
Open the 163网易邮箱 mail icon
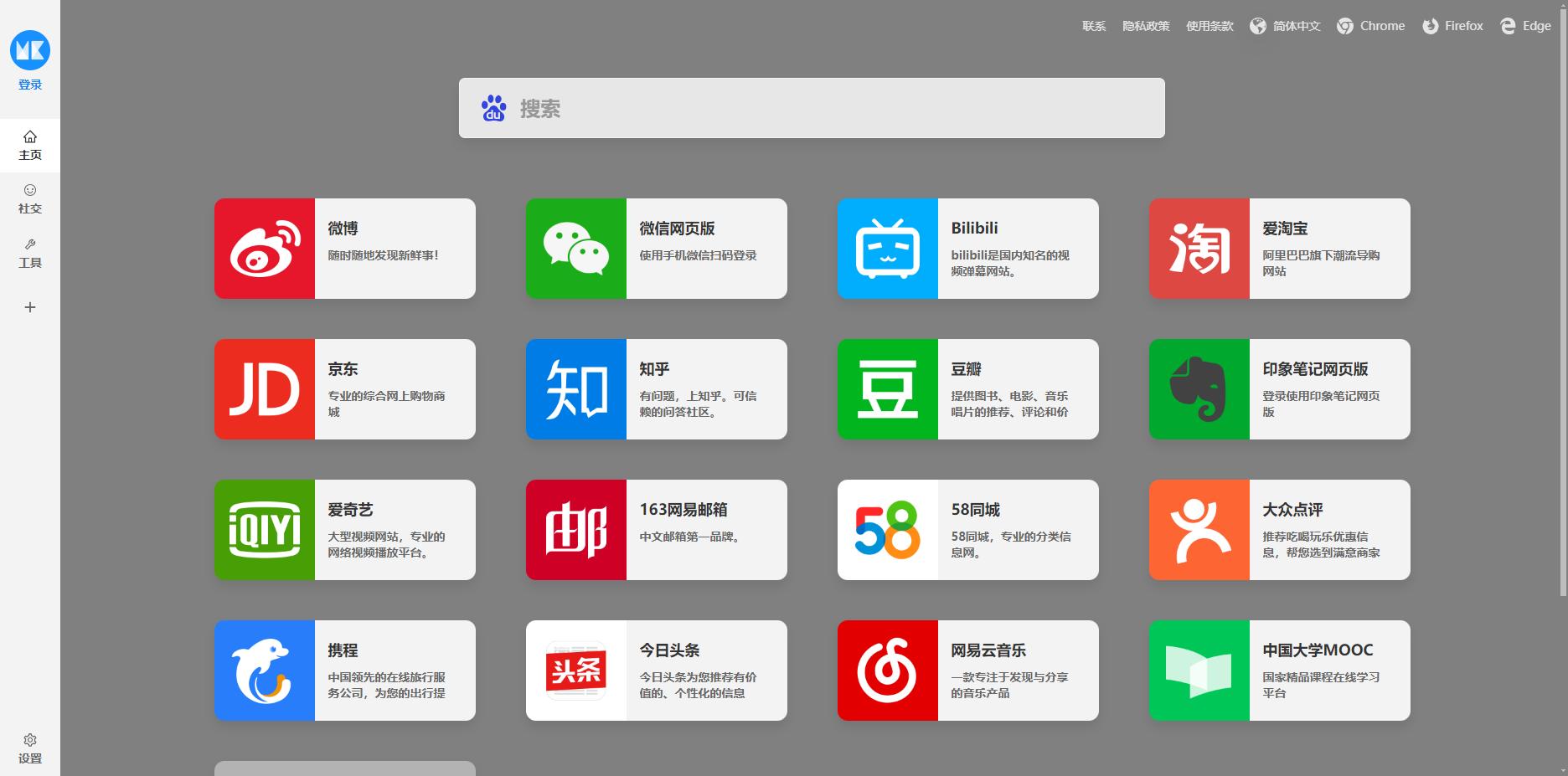click(576, 530)
